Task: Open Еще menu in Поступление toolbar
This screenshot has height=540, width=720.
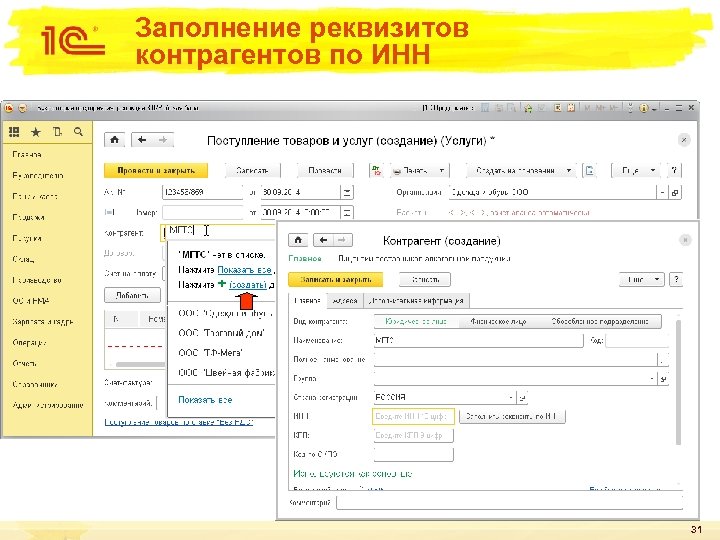Action: click(636, 170)
